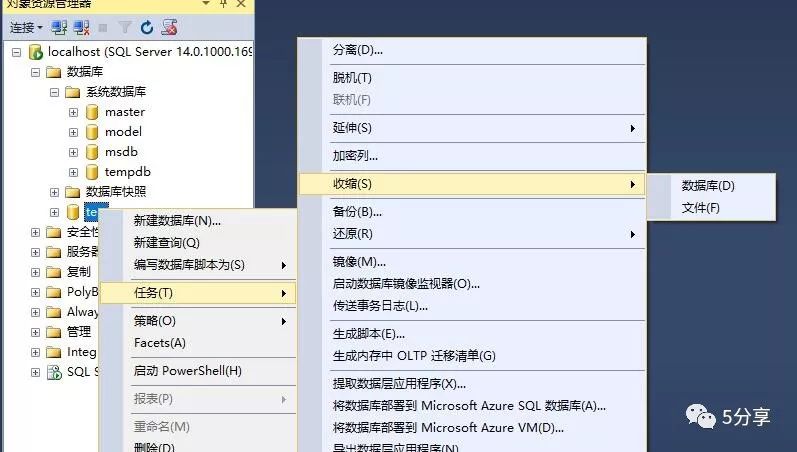Click the msdb database cylinder icon

(x=92, y=152)
